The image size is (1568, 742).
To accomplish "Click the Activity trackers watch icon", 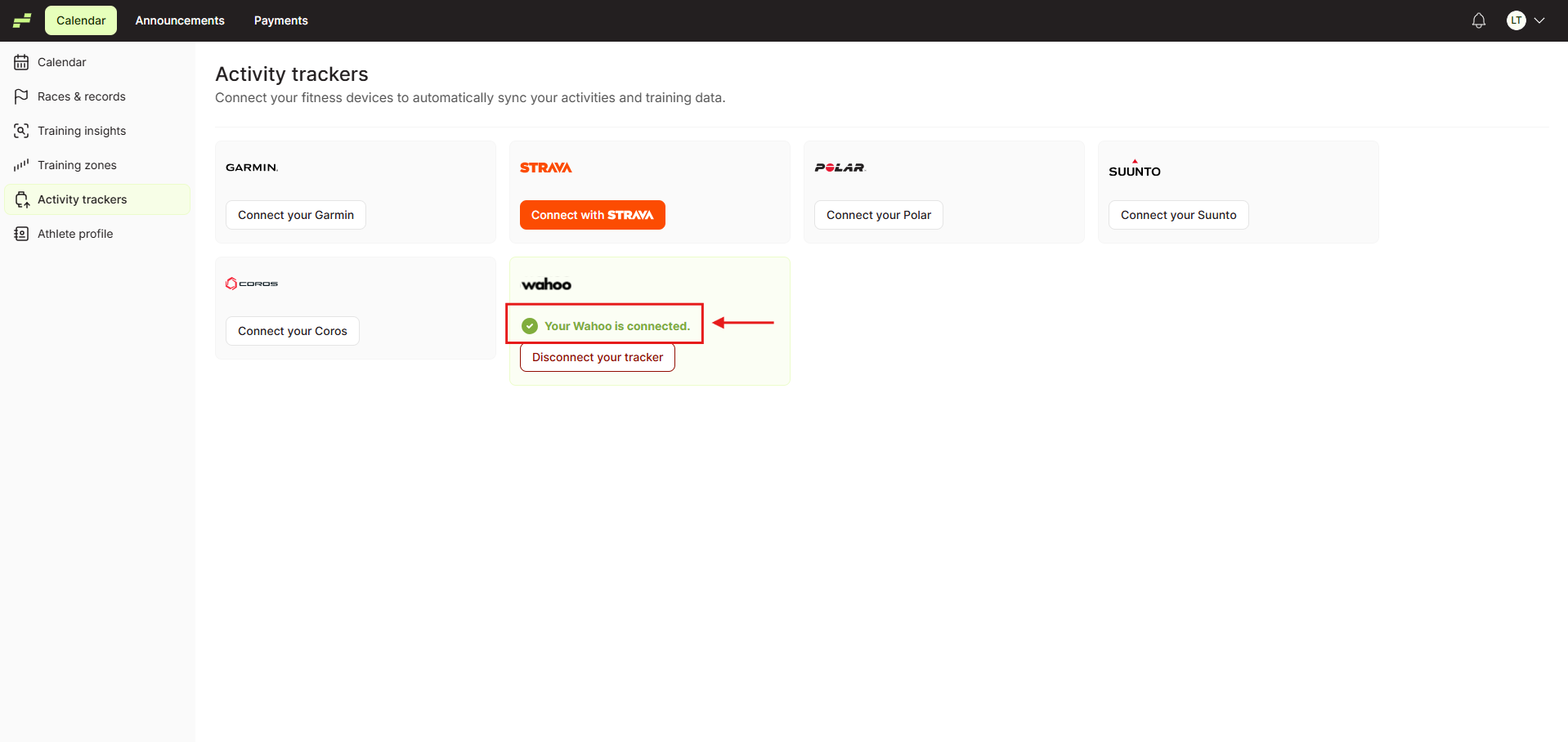I will (x=21, y=199).
